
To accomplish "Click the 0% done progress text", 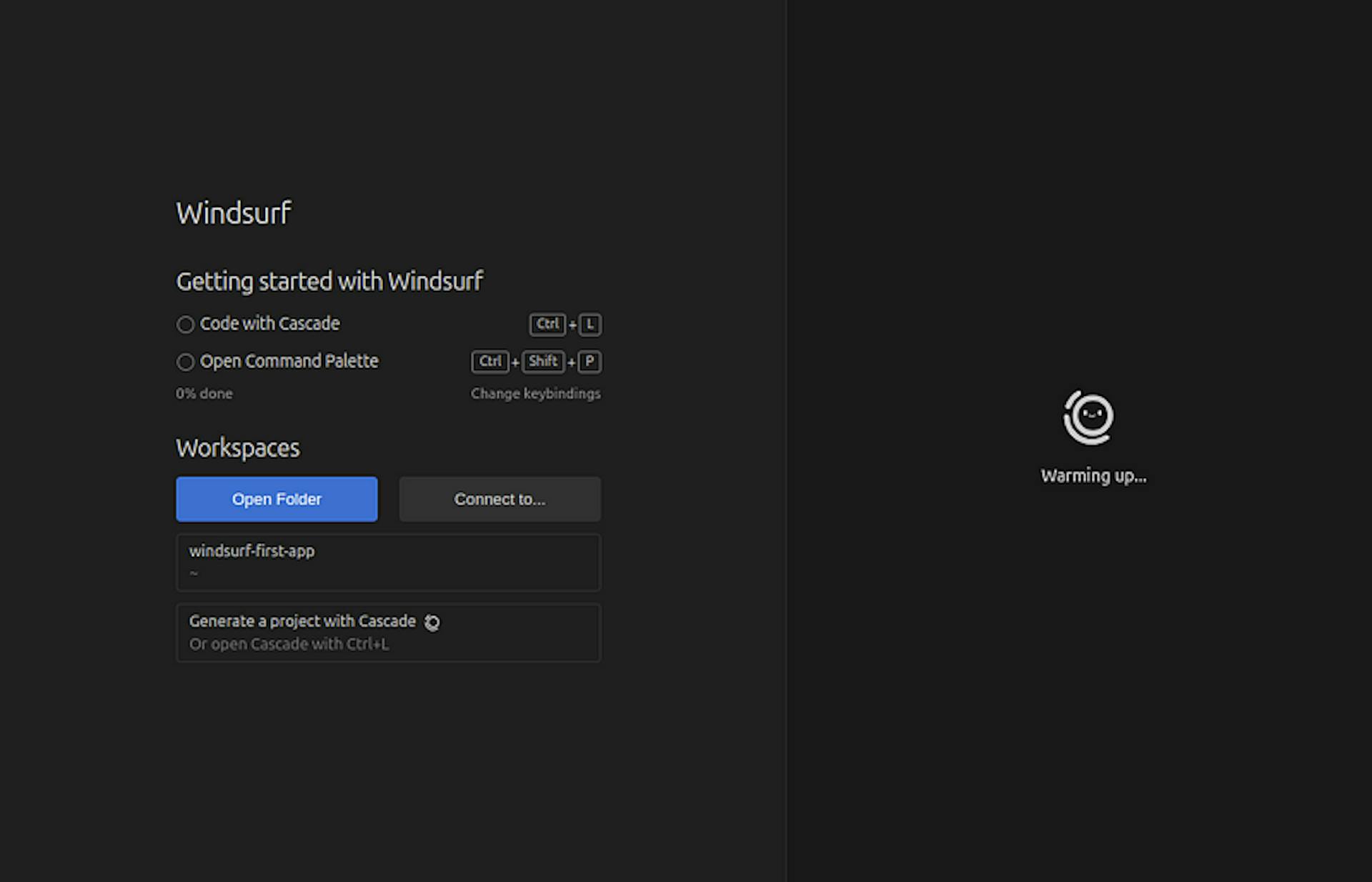I will 204,394.
